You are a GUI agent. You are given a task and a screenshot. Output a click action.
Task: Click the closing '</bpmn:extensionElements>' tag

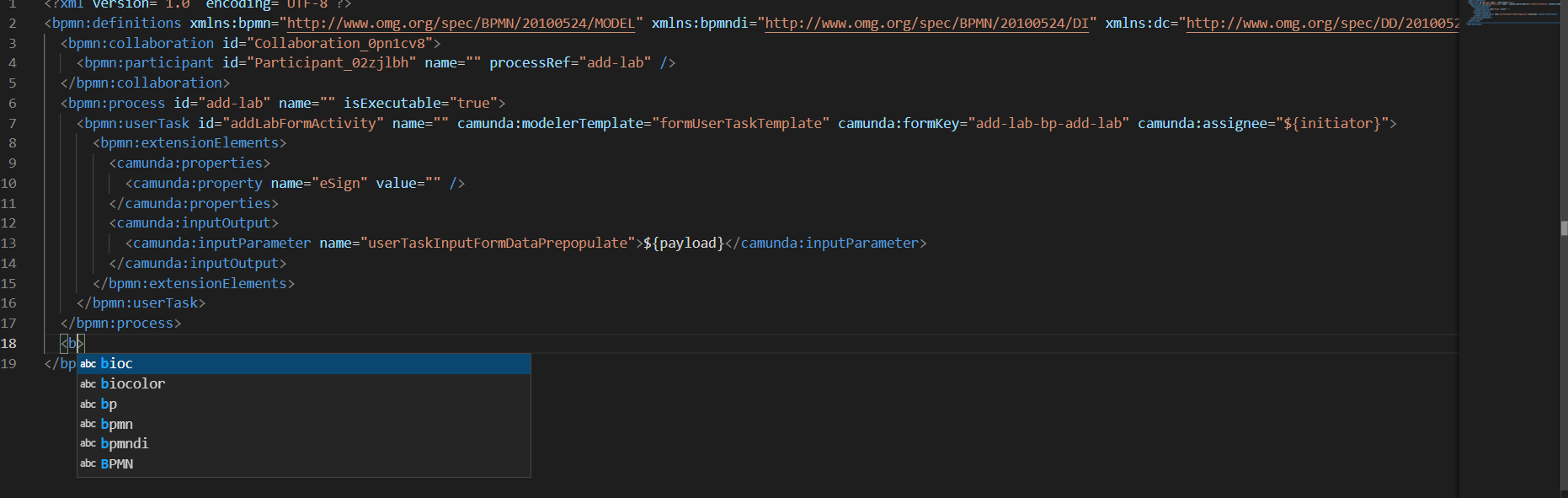click(x=194, y=283)
